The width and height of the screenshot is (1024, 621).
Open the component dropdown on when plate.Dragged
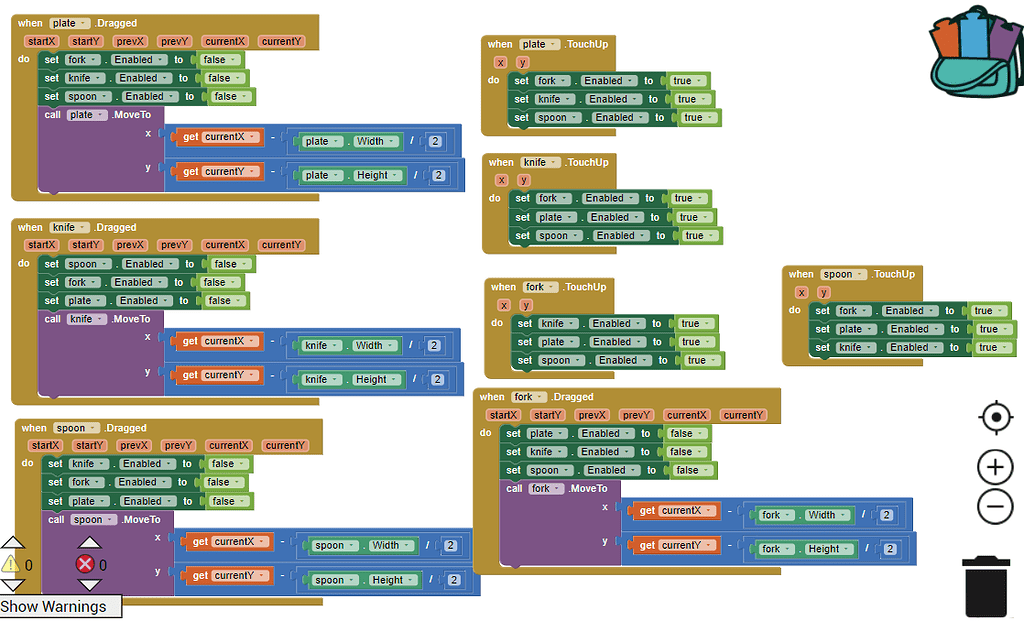pyautogui.click(x=70, y=22)
